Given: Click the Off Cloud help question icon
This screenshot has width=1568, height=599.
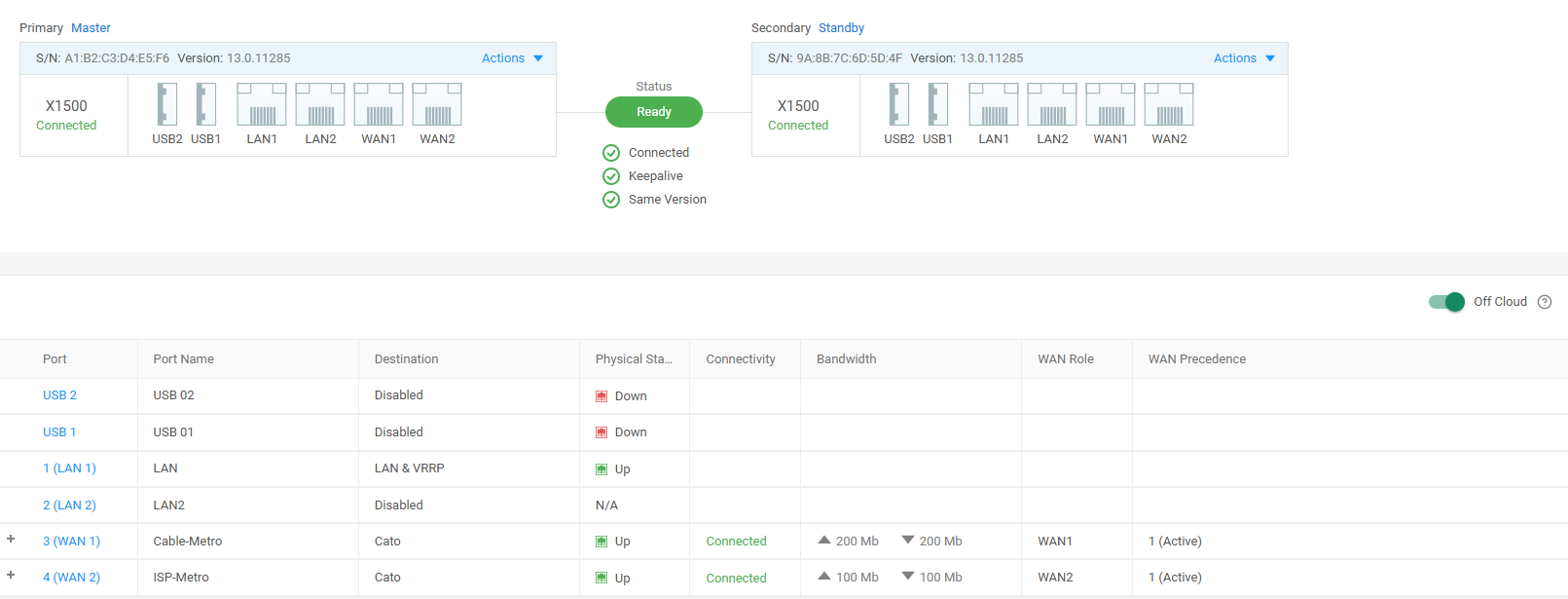Looking at the screenshot, I should (1545, 302).
